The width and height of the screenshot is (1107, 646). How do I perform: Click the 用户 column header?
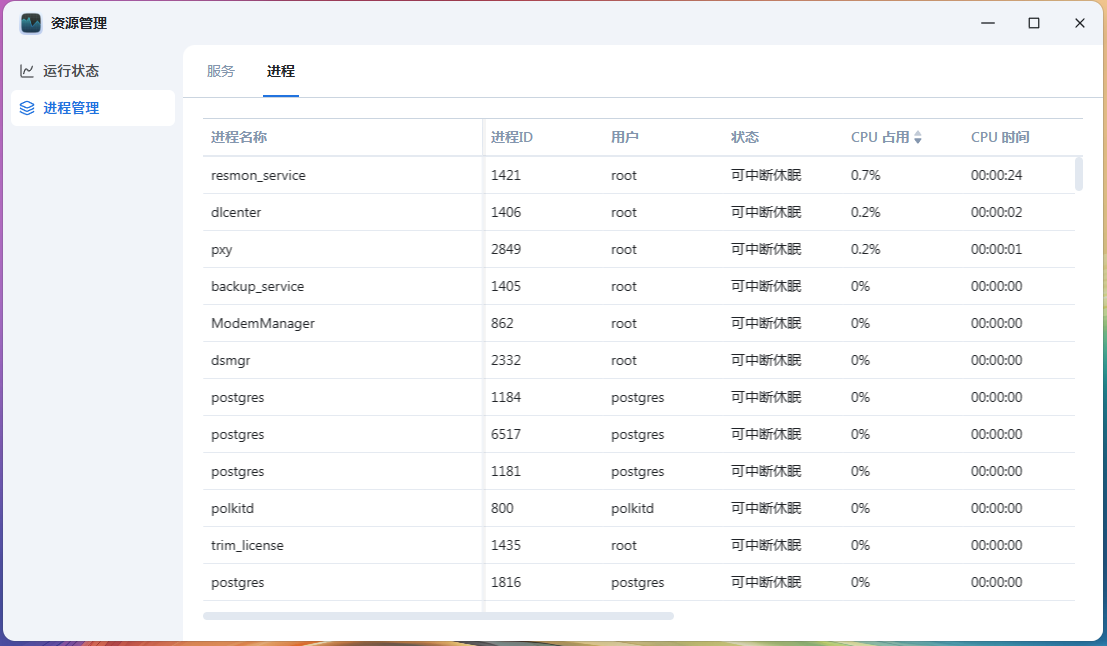tap(625, 137)
